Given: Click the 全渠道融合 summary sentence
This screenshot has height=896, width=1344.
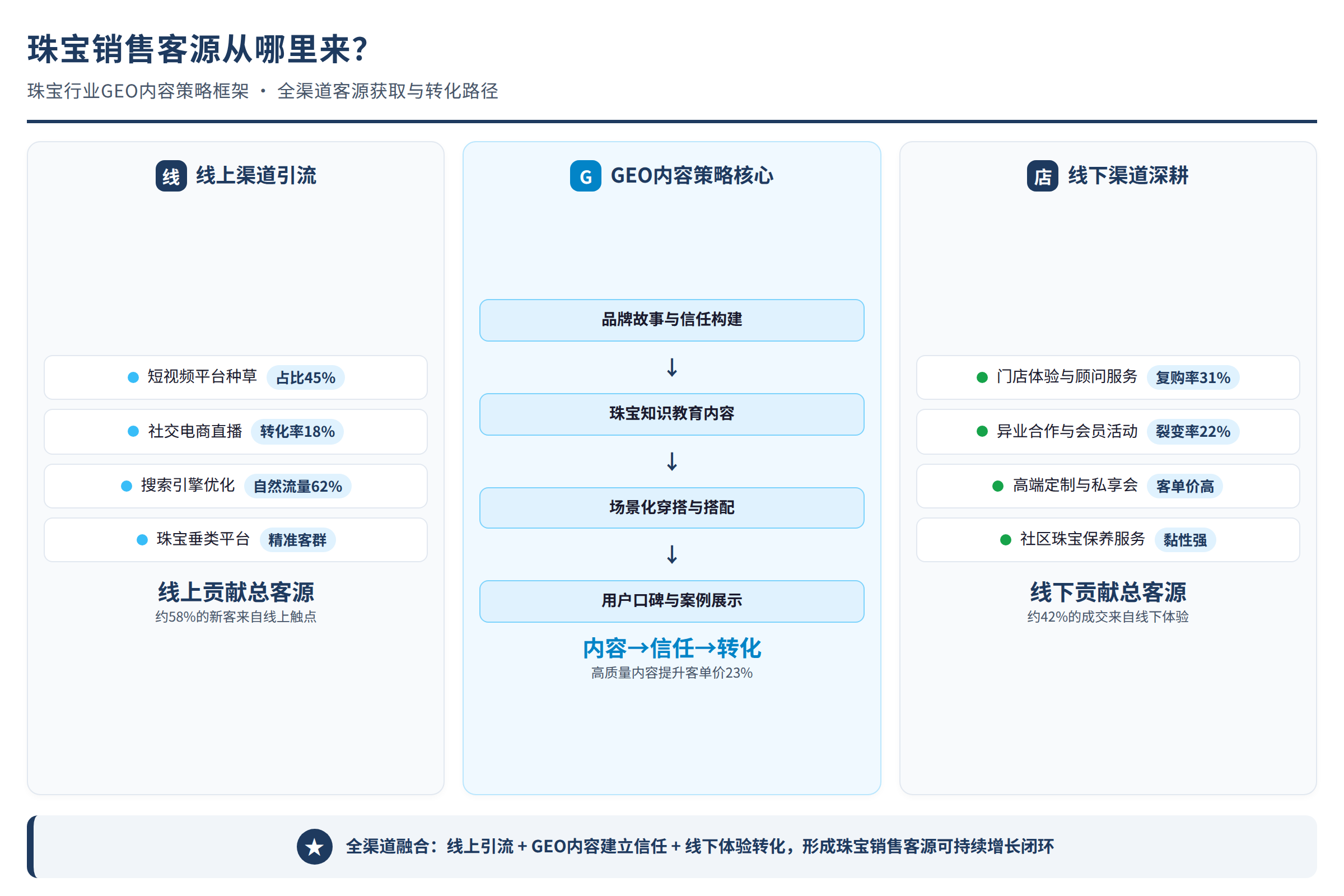Looking at the screenshot, I should [700, 847].
